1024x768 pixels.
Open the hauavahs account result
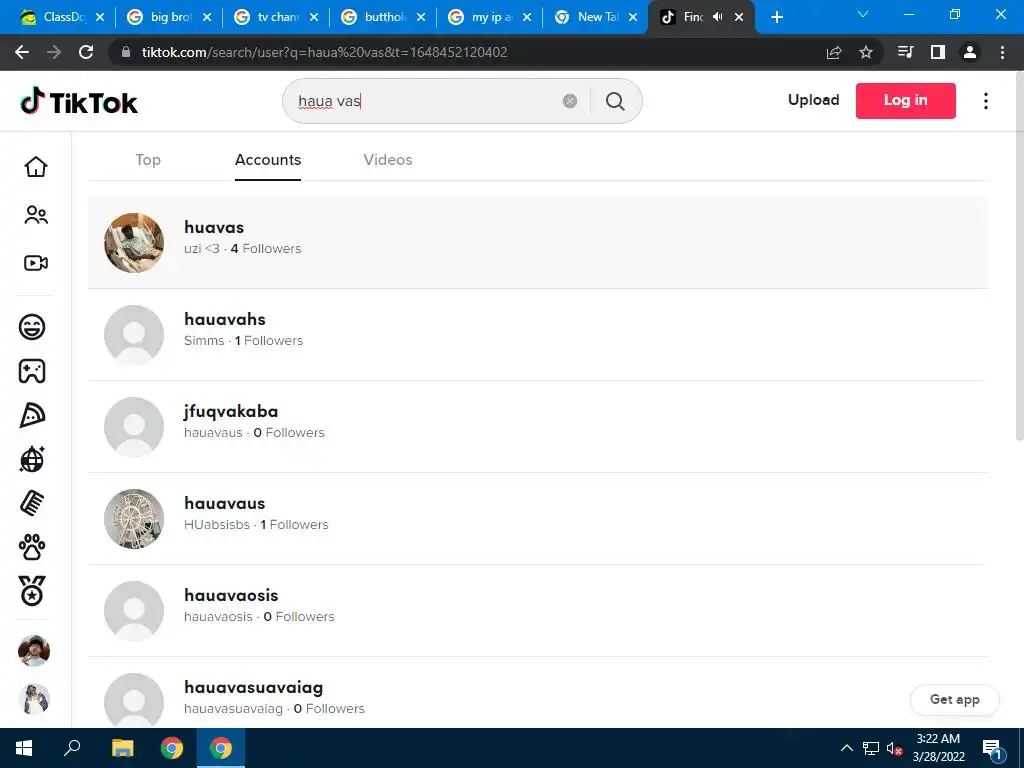(x=537, y=334)
